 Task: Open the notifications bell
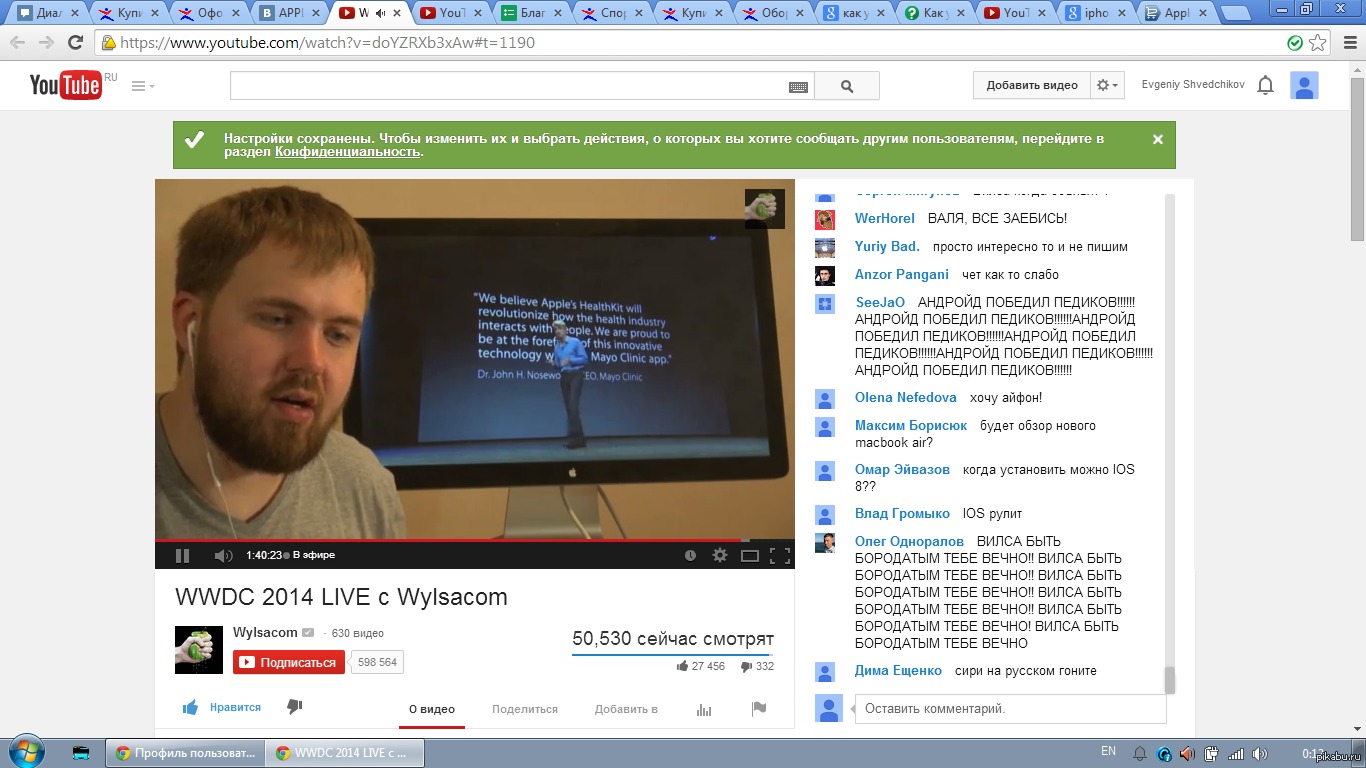tap(1265, 86)
